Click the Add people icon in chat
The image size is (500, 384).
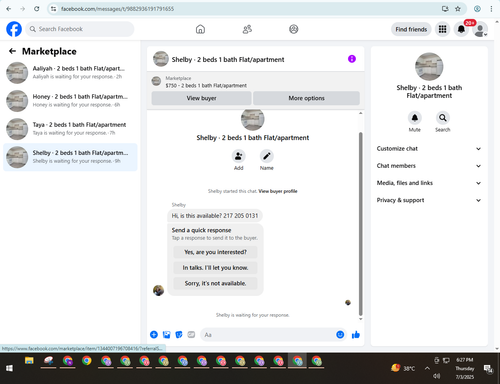tap(239, 156)
